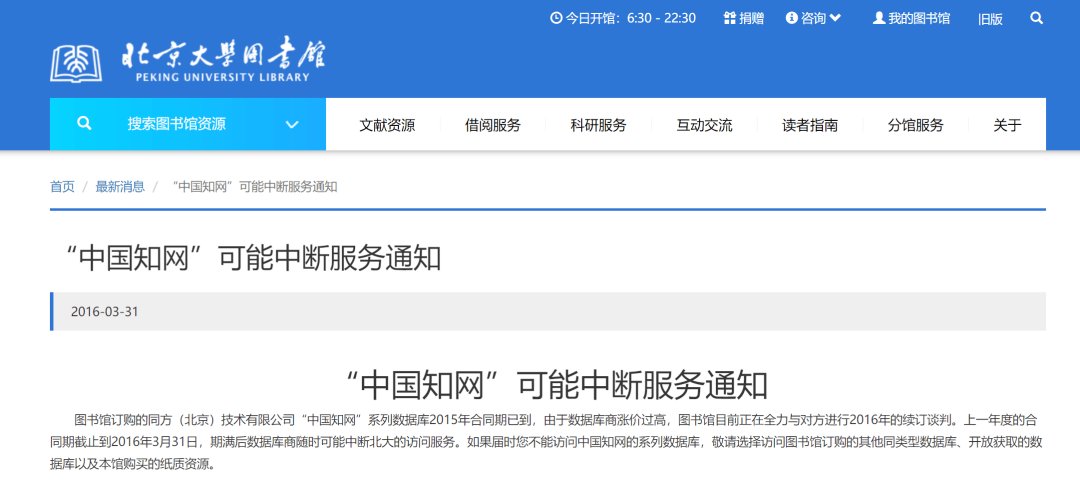The image size is (1080, 498).
Task: Open the search magnifier in the top bar
Action: [x=1037, y=18]
